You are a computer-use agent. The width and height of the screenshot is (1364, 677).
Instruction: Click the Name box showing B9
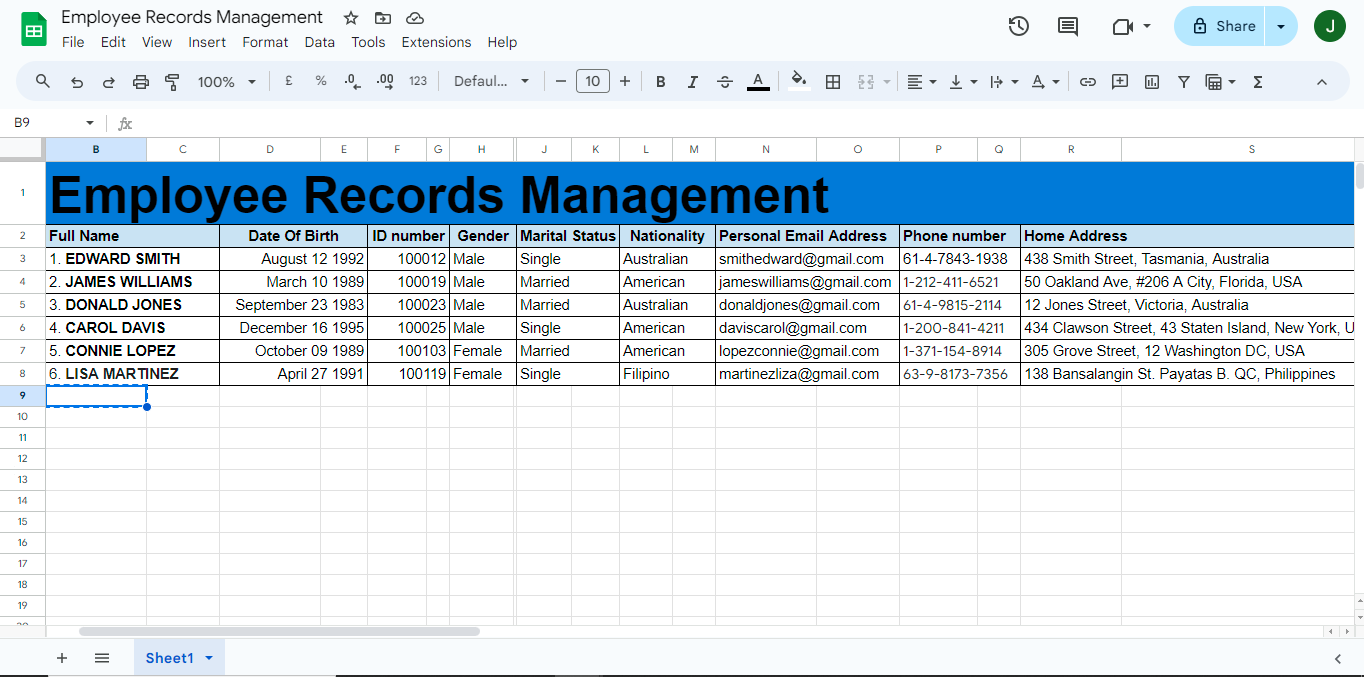[x=52, y=123]
